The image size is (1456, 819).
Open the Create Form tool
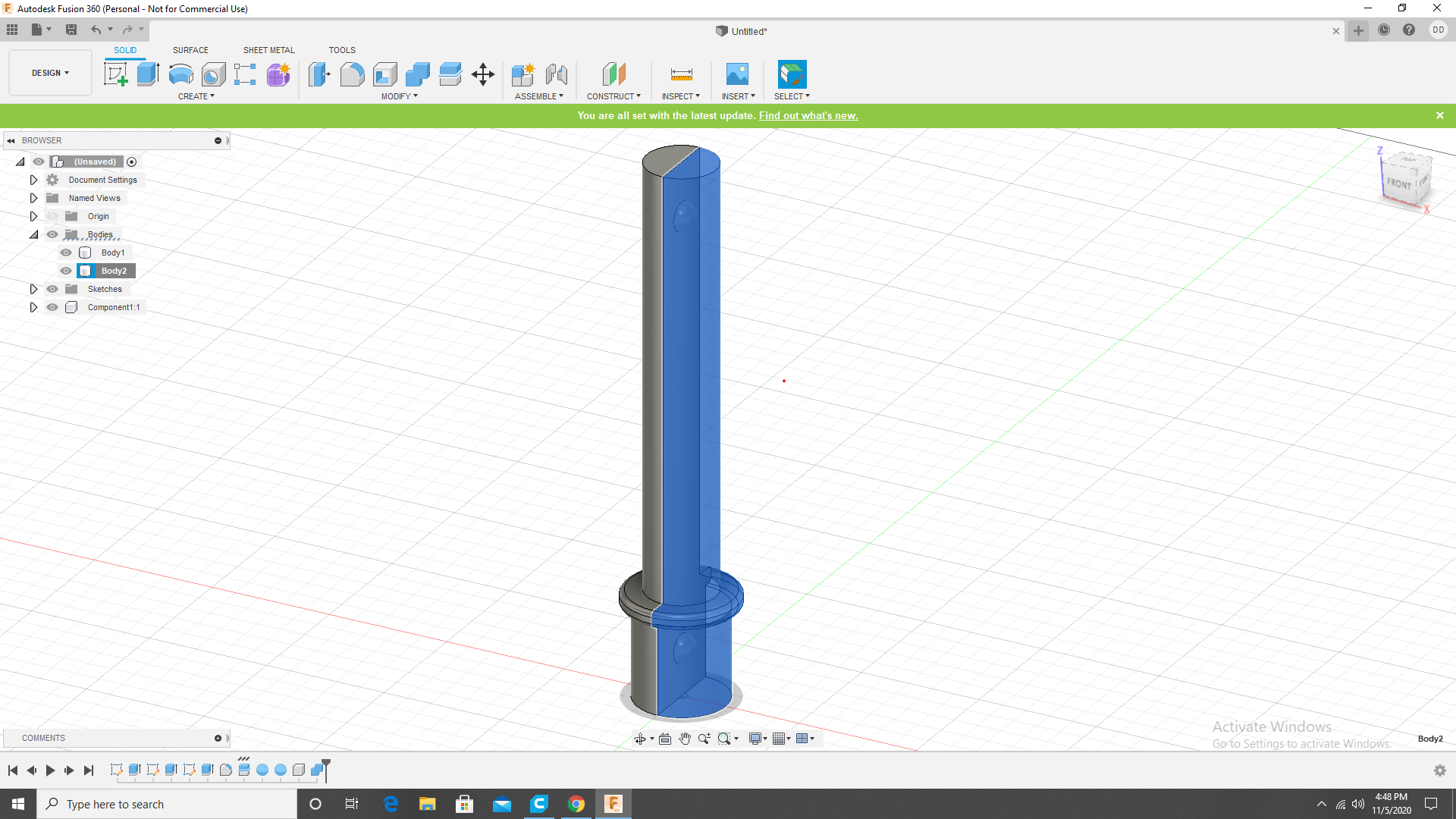pos(278,74)
